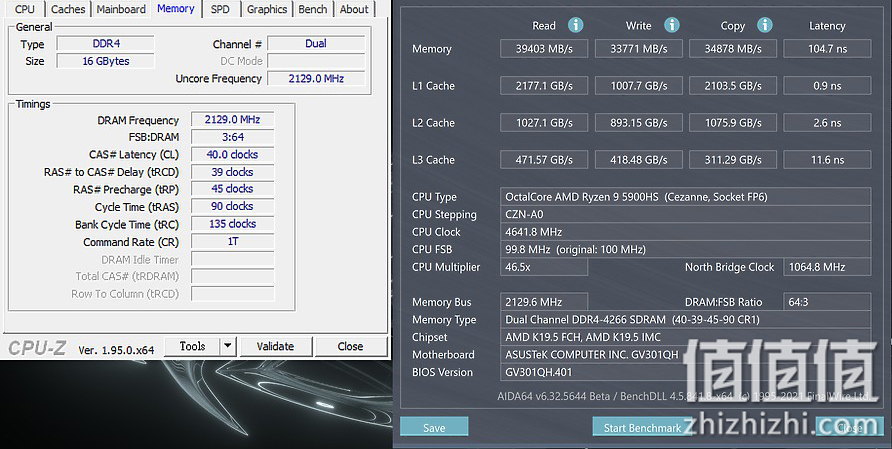Screen dimensions: 892x449
Task: Click the L1 Cache latency 0.9 ns
Action: pyautogui.click(x=827, y=85)
